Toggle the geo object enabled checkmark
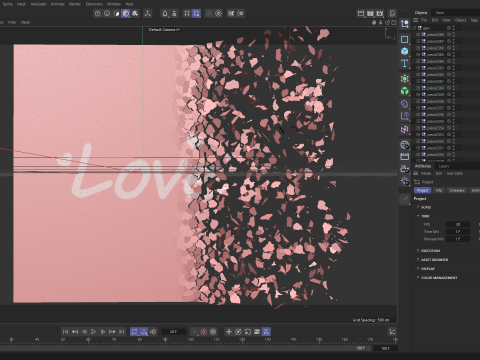The image size is (480, 360). coord(449,28)
